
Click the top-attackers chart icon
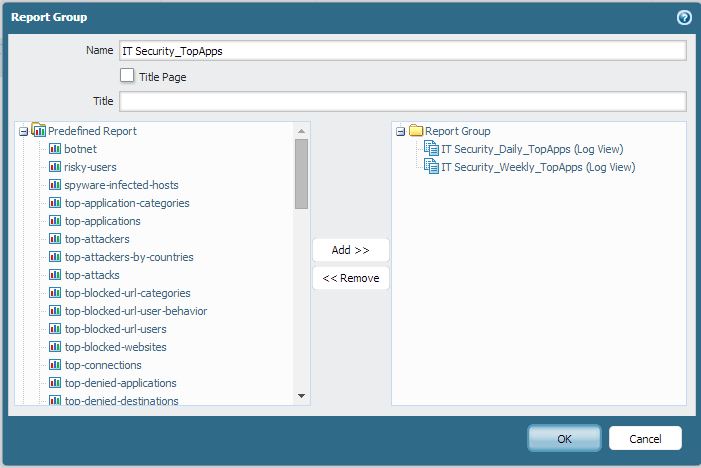tap(55, 239)
